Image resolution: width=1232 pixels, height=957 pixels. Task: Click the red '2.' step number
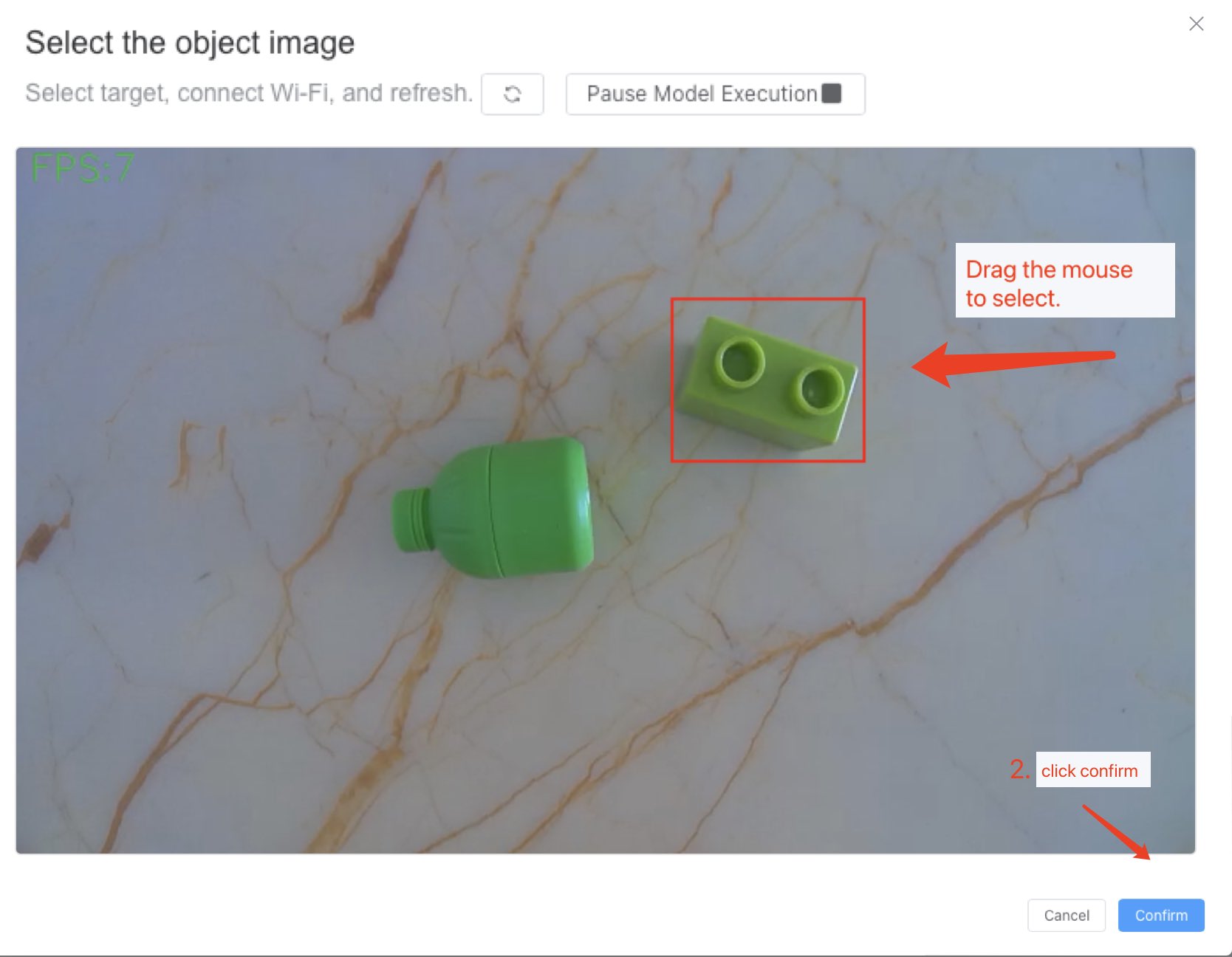1019,769
